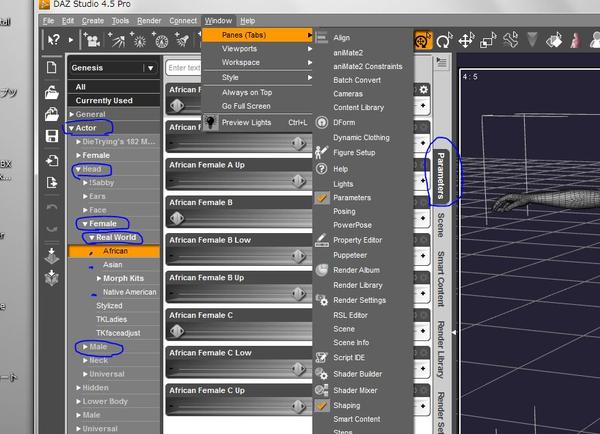This screenshot has width=600, height=434.
Task: Click the Merge file sidebar icon
Action: click(x=52, y=114)
